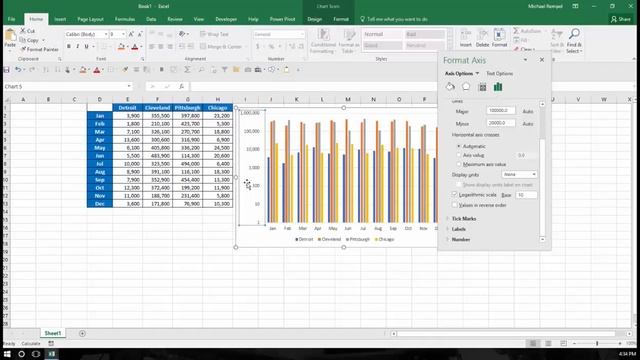Image resolution: width=640 pixels, height=360 pixels.
Task: Open the Windows Start menu
Action: point(7,354)
